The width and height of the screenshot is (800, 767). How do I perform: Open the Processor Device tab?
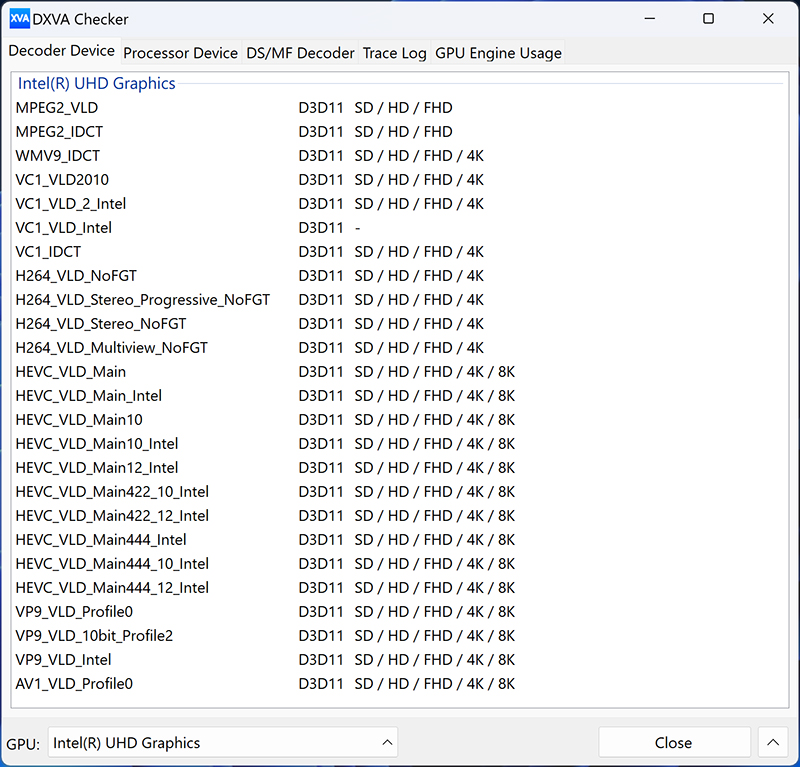coord(181,53)
